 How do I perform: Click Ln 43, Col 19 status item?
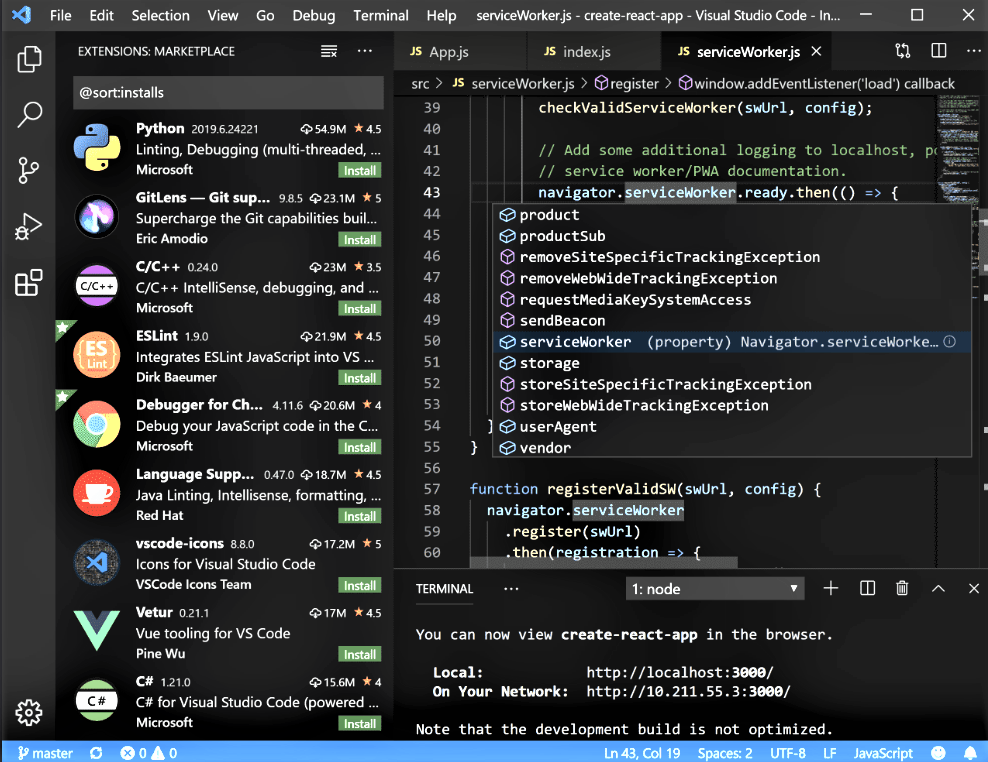point(642,753)
